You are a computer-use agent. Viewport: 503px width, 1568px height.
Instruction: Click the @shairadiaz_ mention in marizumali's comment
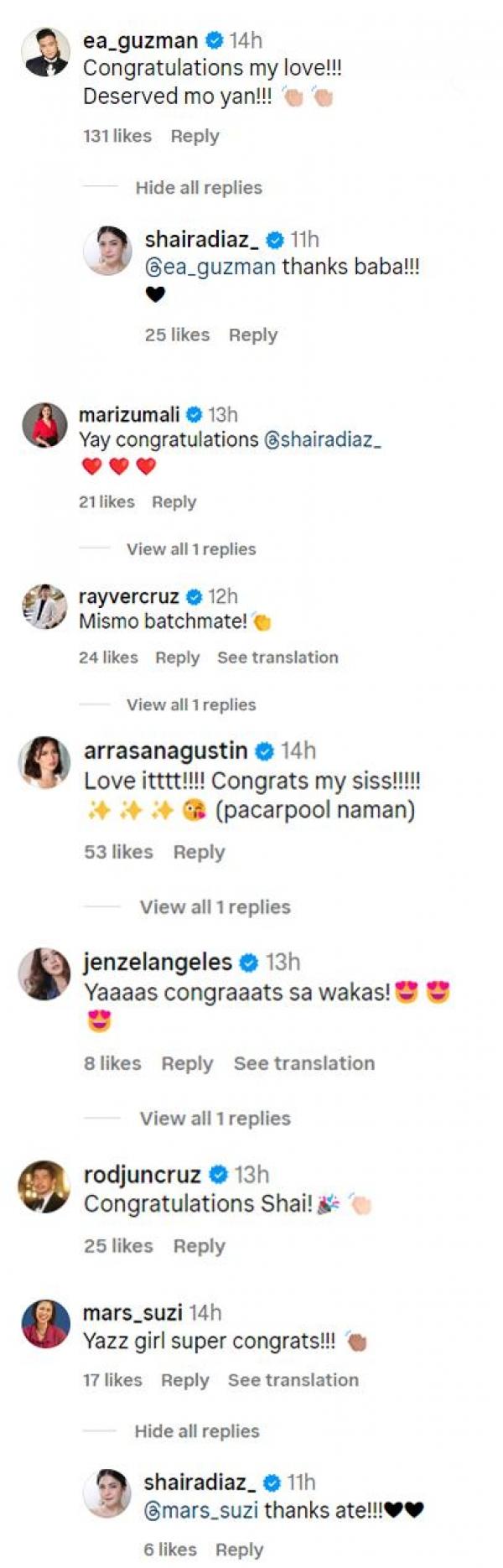[x=323, y=439]
